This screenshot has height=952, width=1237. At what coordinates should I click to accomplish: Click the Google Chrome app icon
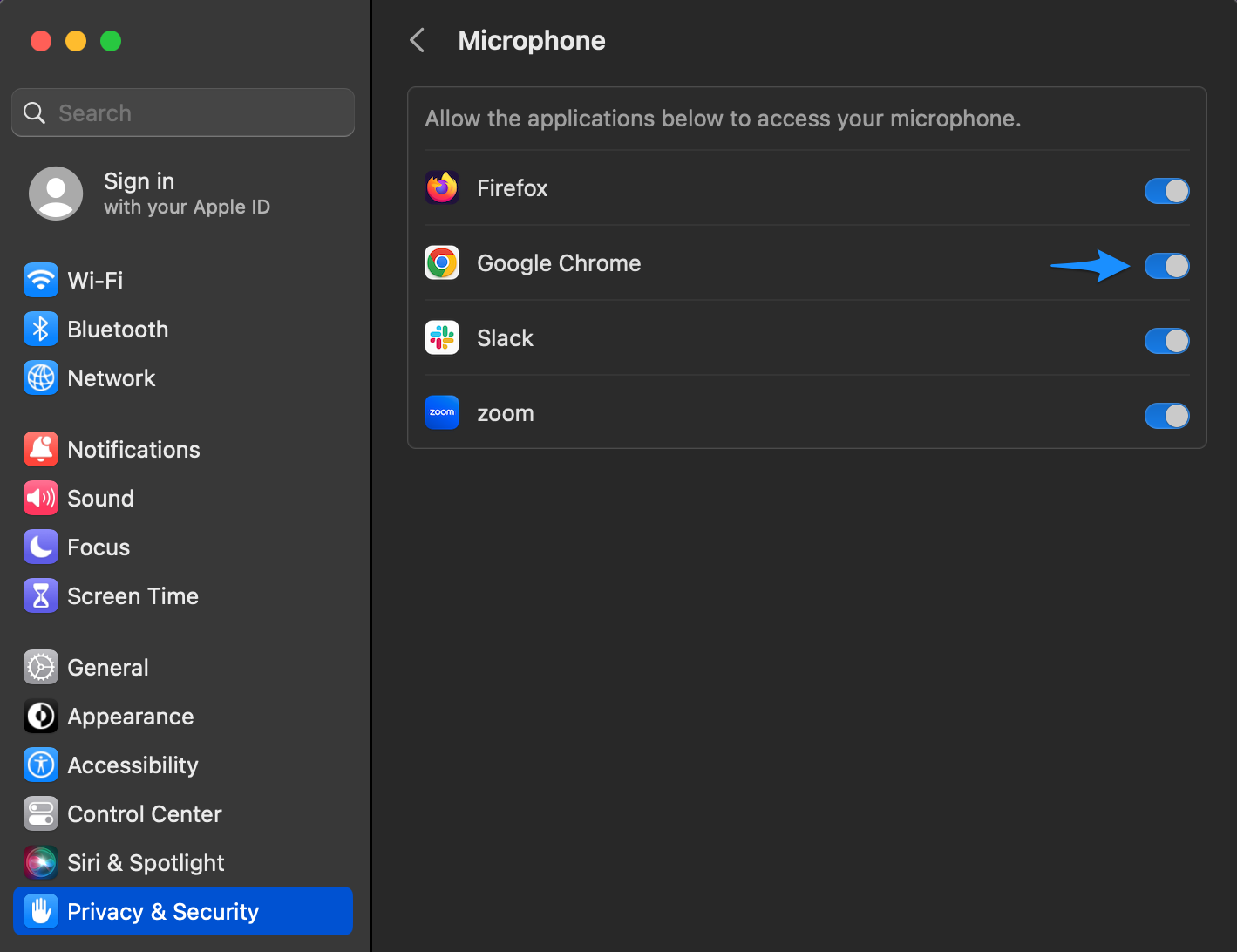pyautogui.click(x=442, y=262)
